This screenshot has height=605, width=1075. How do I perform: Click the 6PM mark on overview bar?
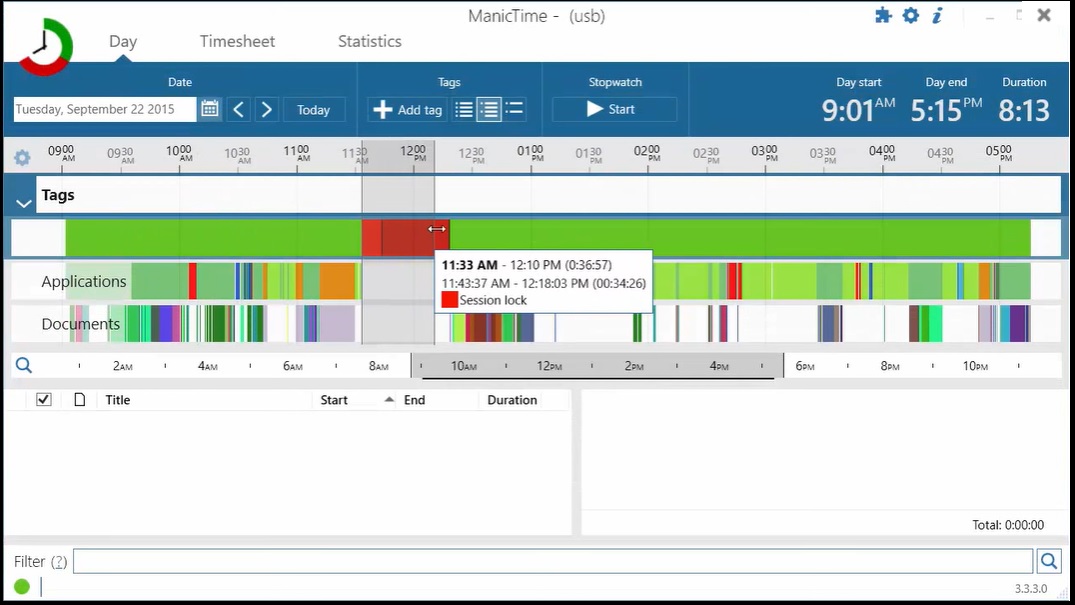805,366
